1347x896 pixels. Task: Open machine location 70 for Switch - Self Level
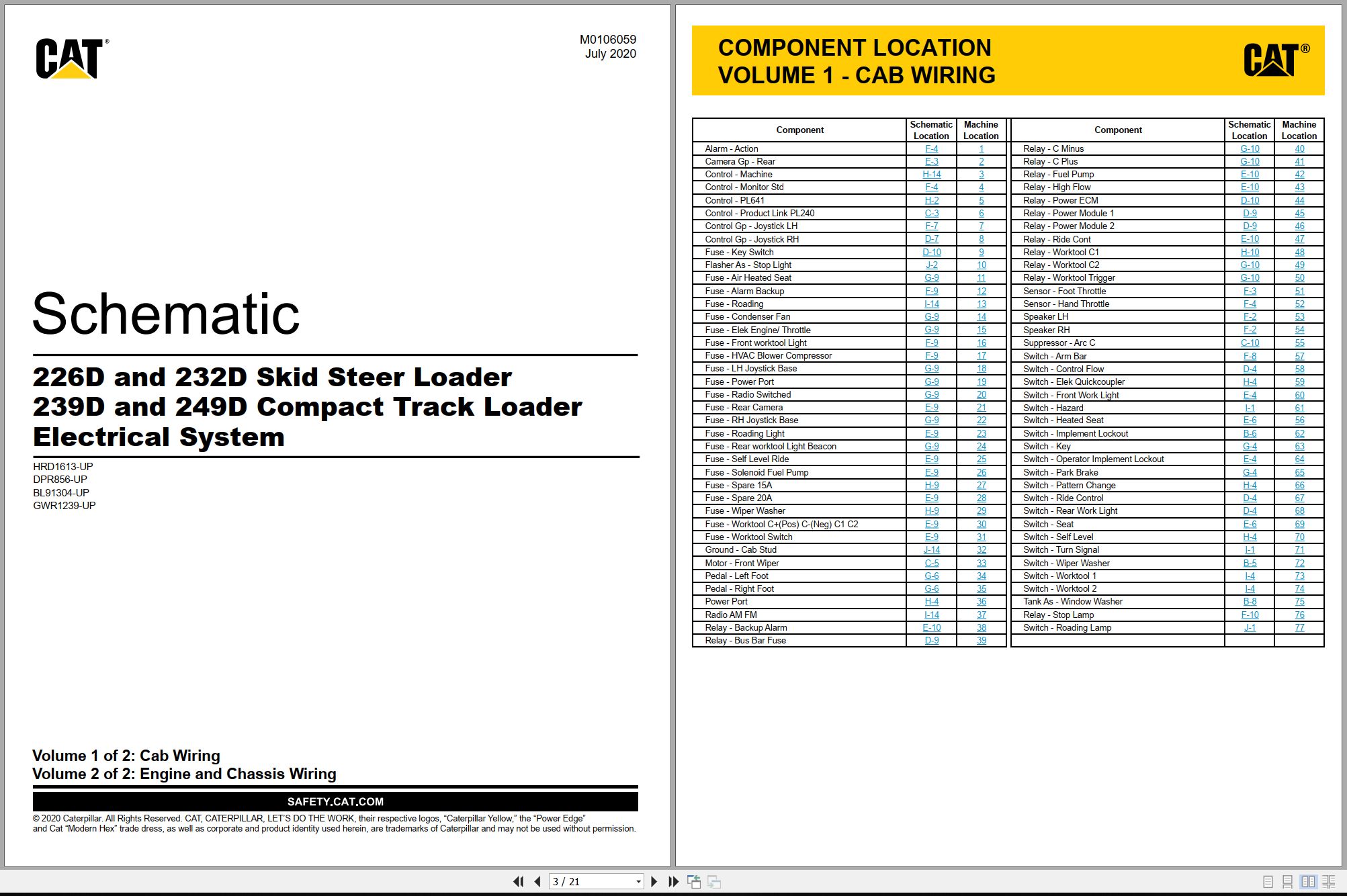[1299, 537]
